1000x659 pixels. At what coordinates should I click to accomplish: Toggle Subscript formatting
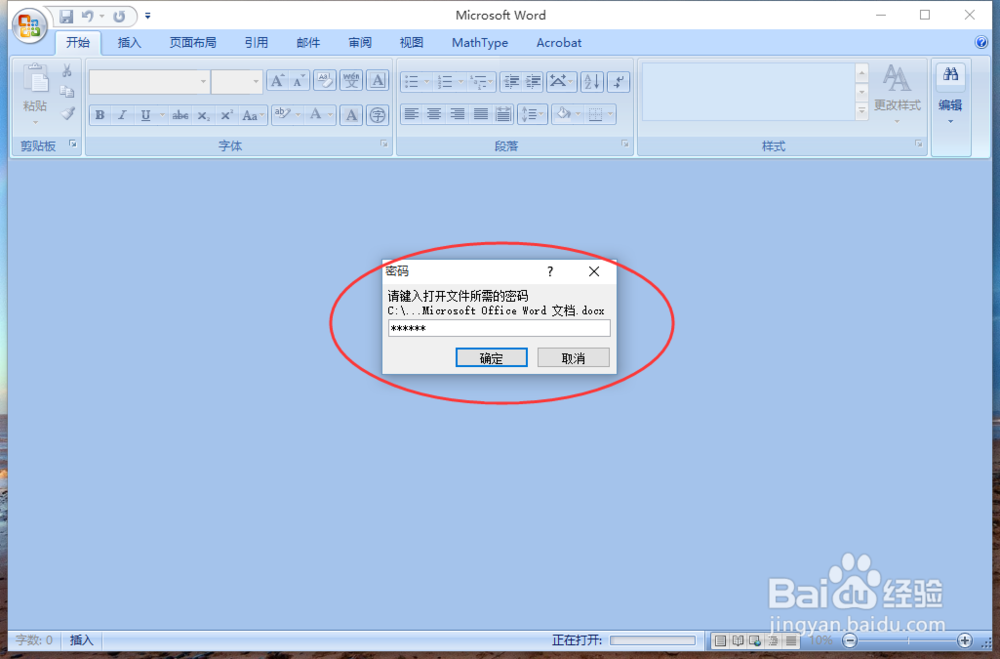click(203, 115)
